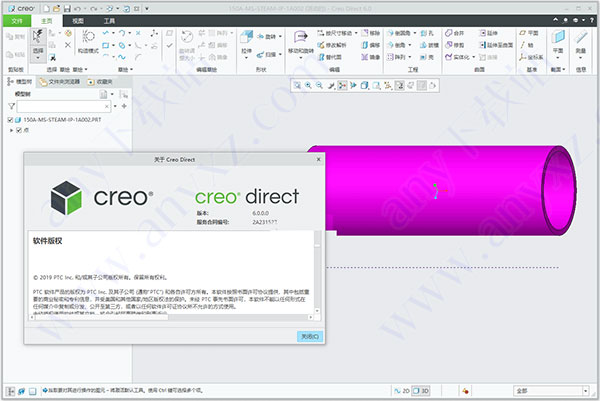600x401 pixels.
Task: Switch to the 收藏夹 (Favorites) tab
Action: (x=100, y=82)
